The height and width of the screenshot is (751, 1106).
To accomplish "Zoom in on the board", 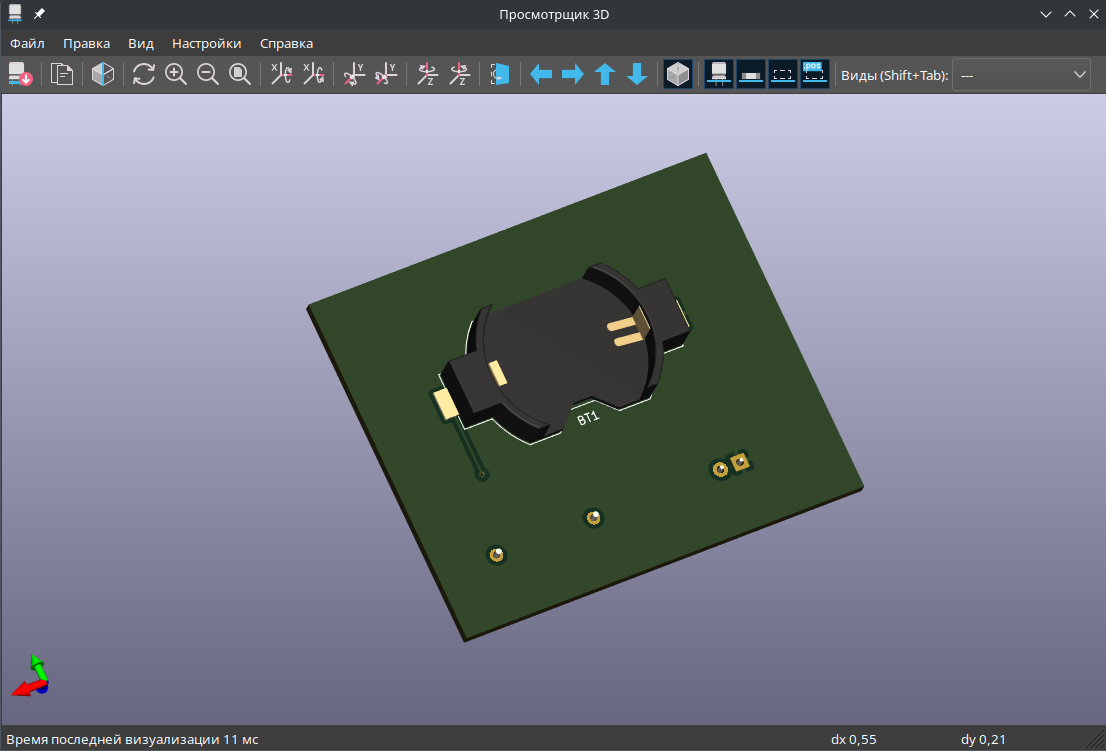I will coord(176,74).
